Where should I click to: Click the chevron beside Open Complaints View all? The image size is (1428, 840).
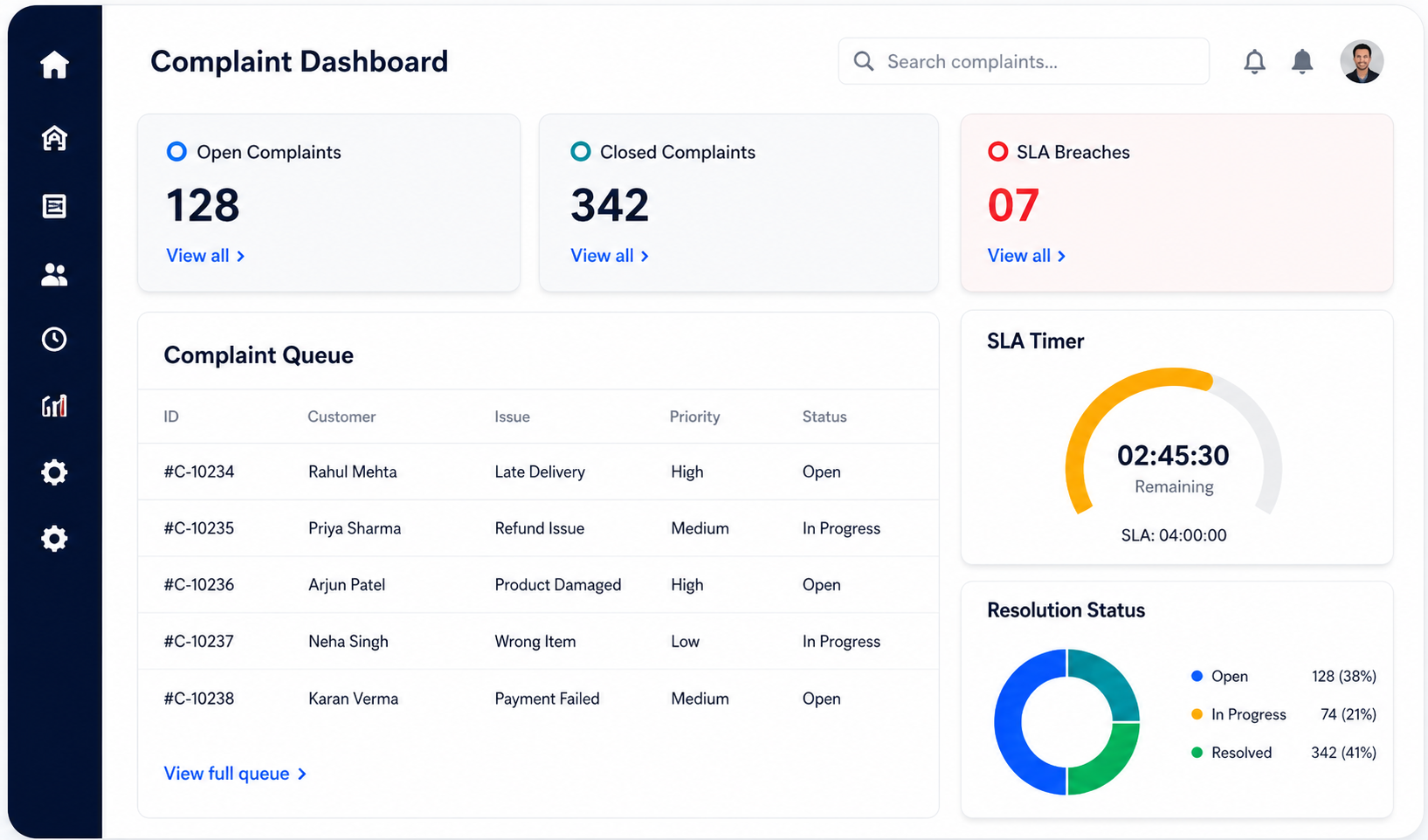[x=241, y=256]
